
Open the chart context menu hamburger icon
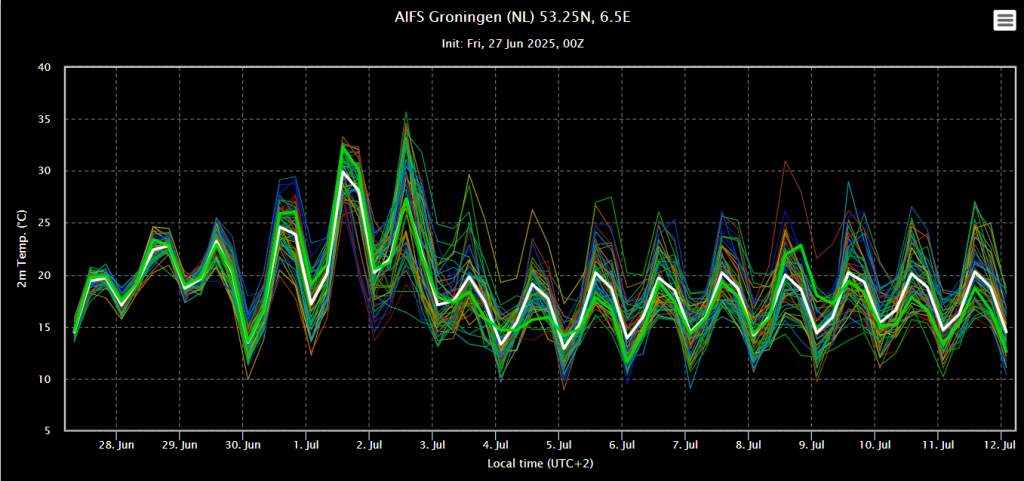[1004, 20]
